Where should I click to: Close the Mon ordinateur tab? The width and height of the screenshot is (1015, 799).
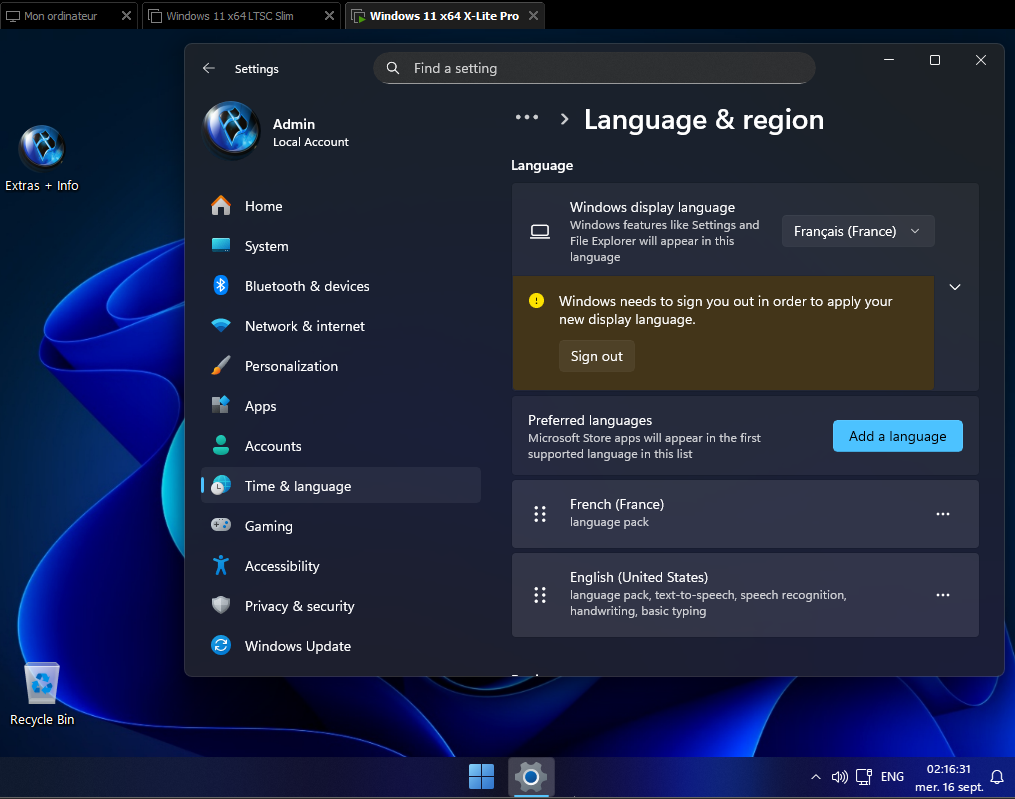(127, 16)
